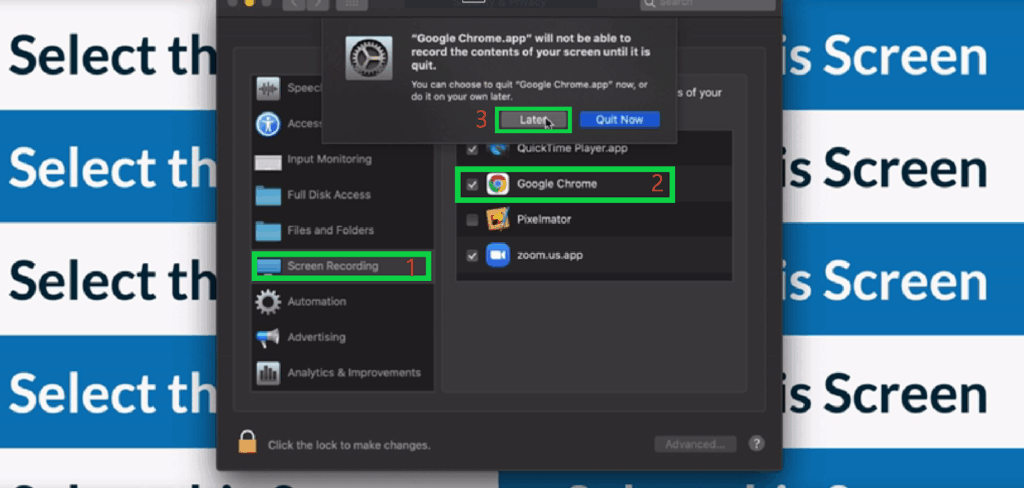Click the Advanced… button

695,444
